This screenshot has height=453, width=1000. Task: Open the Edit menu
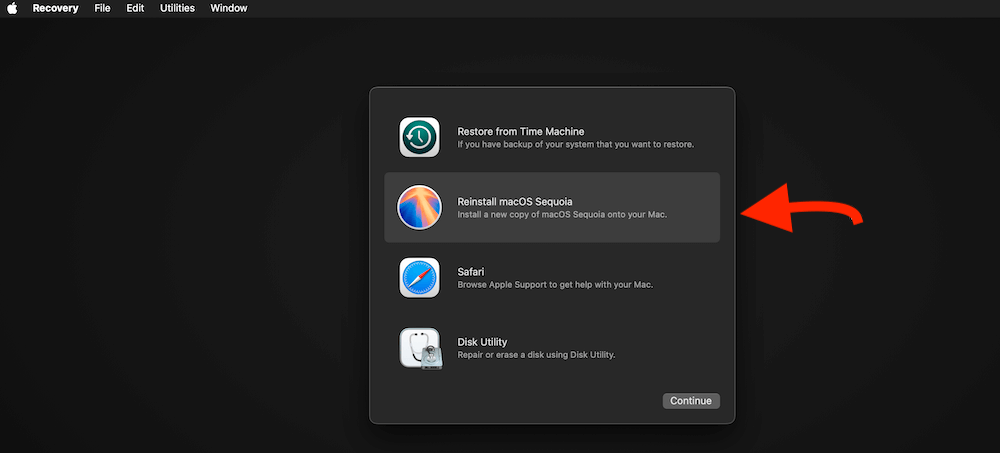[134, 8]
